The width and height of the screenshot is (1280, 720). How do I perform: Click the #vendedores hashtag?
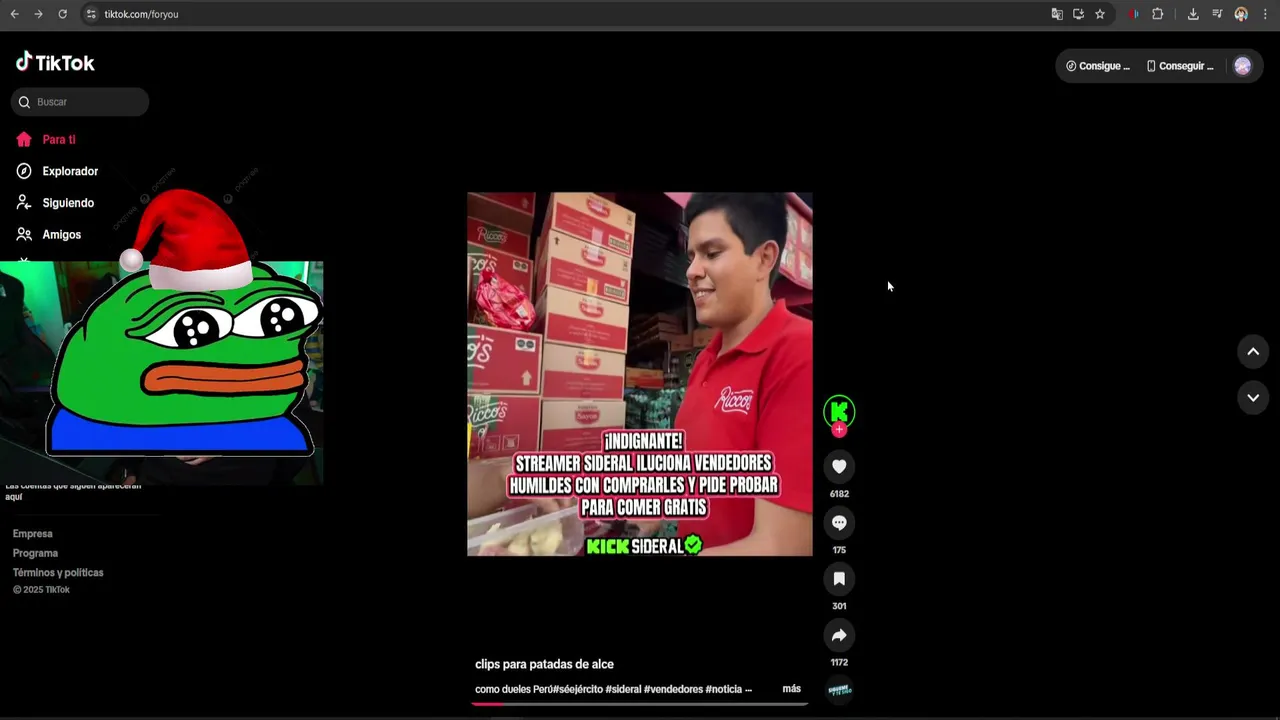[x=673, y=689]
